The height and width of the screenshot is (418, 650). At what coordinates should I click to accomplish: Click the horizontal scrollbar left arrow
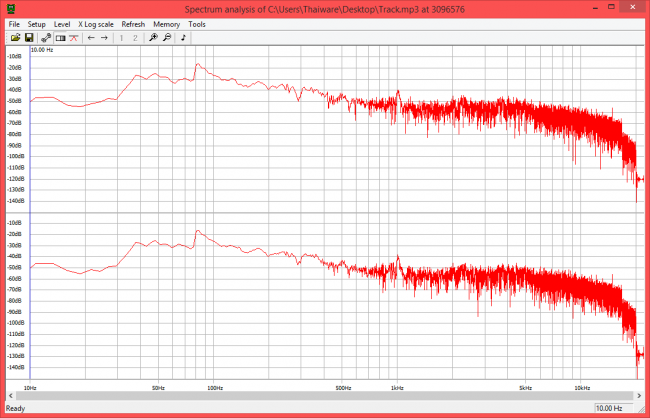11,396
